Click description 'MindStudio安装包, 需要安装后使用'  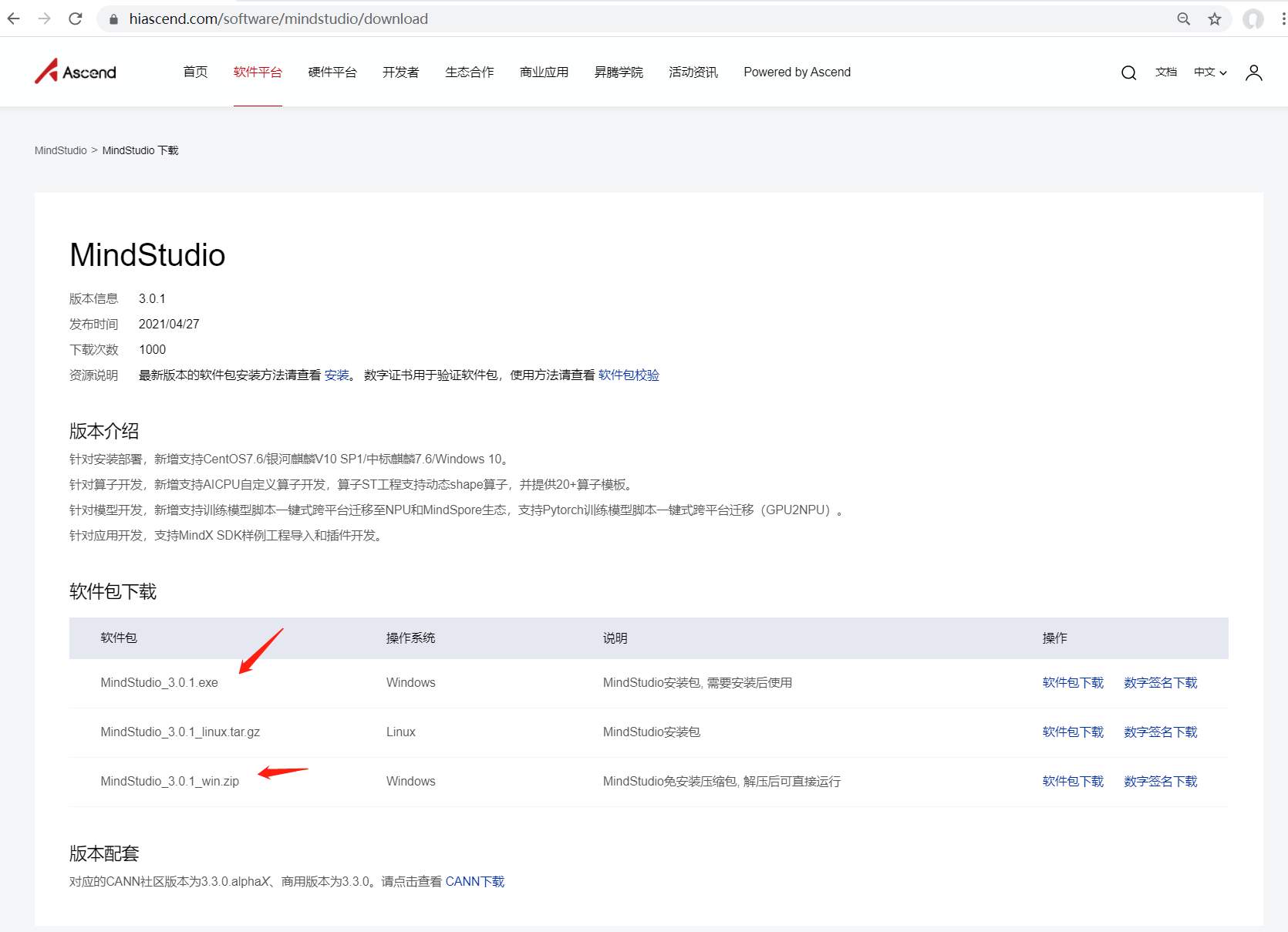(697, 683)
